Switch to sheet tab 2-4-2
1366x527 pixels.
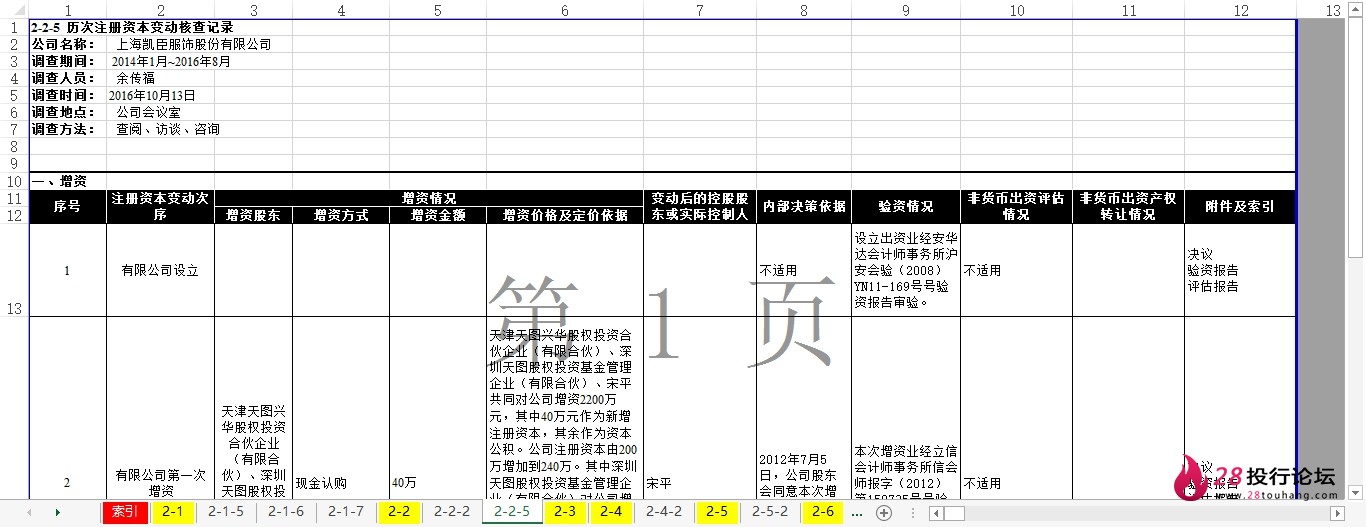(x=664, y=512)
